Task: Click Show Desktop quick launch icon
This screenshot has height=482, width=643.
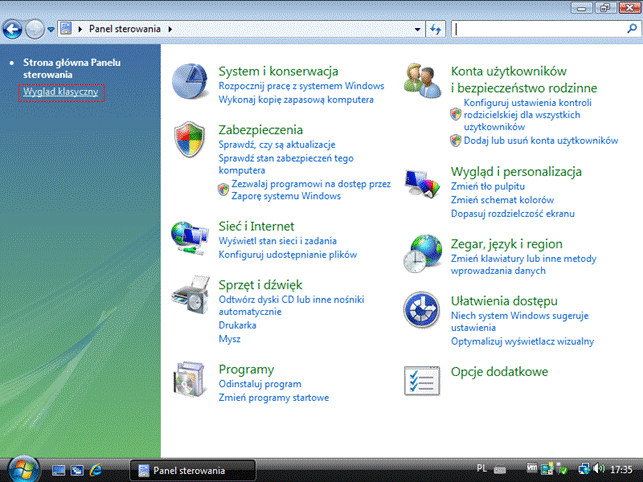Action: [58, 470]
